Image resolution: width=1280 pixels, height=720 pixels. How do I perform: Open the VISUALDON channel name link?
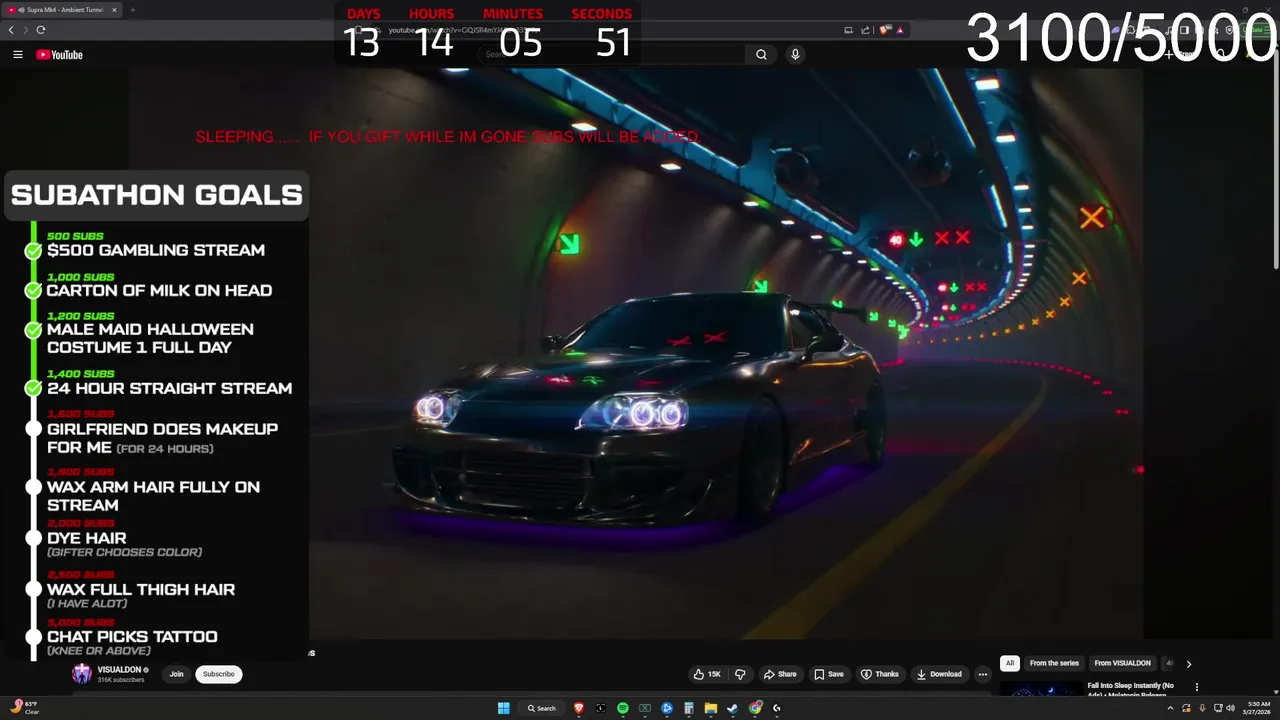pyautogui.click(x=119, y=669)
